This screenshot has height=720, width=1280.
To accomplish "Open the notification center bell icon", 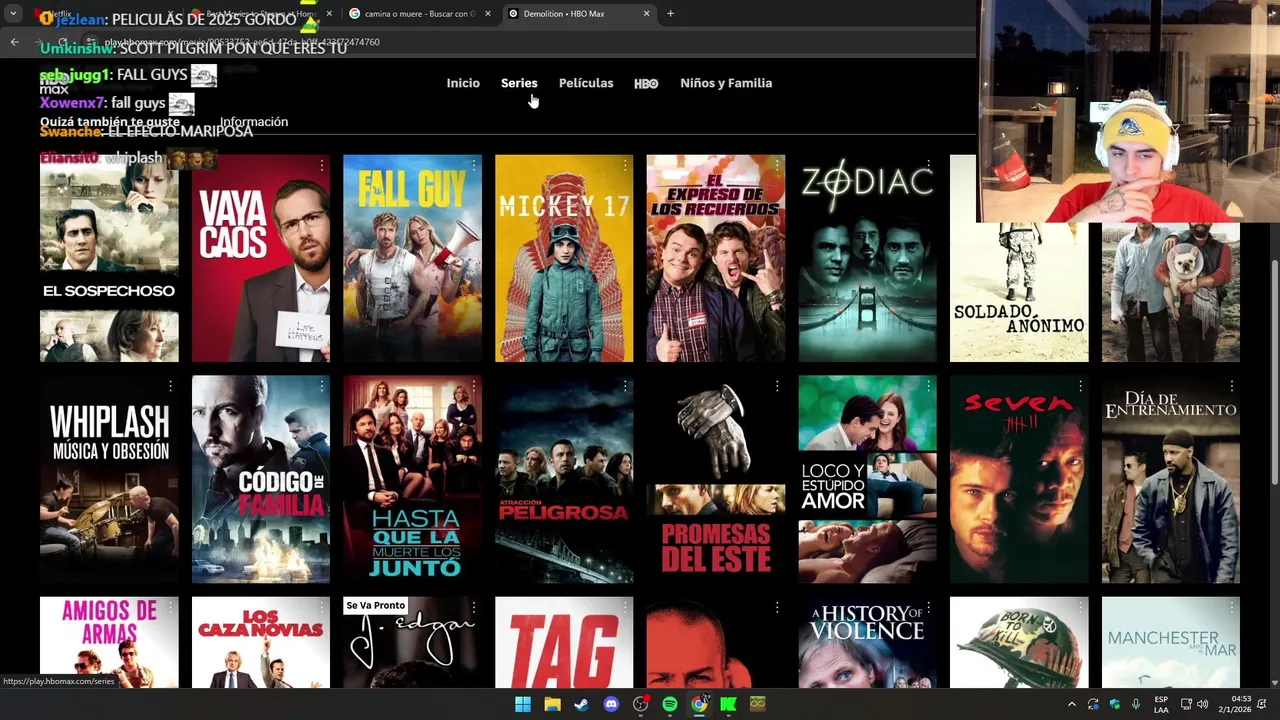I will [1262, 704].
